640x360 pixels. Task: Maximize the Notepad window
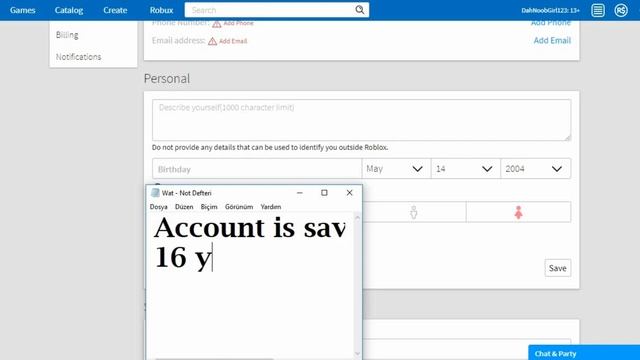(324, 193)
